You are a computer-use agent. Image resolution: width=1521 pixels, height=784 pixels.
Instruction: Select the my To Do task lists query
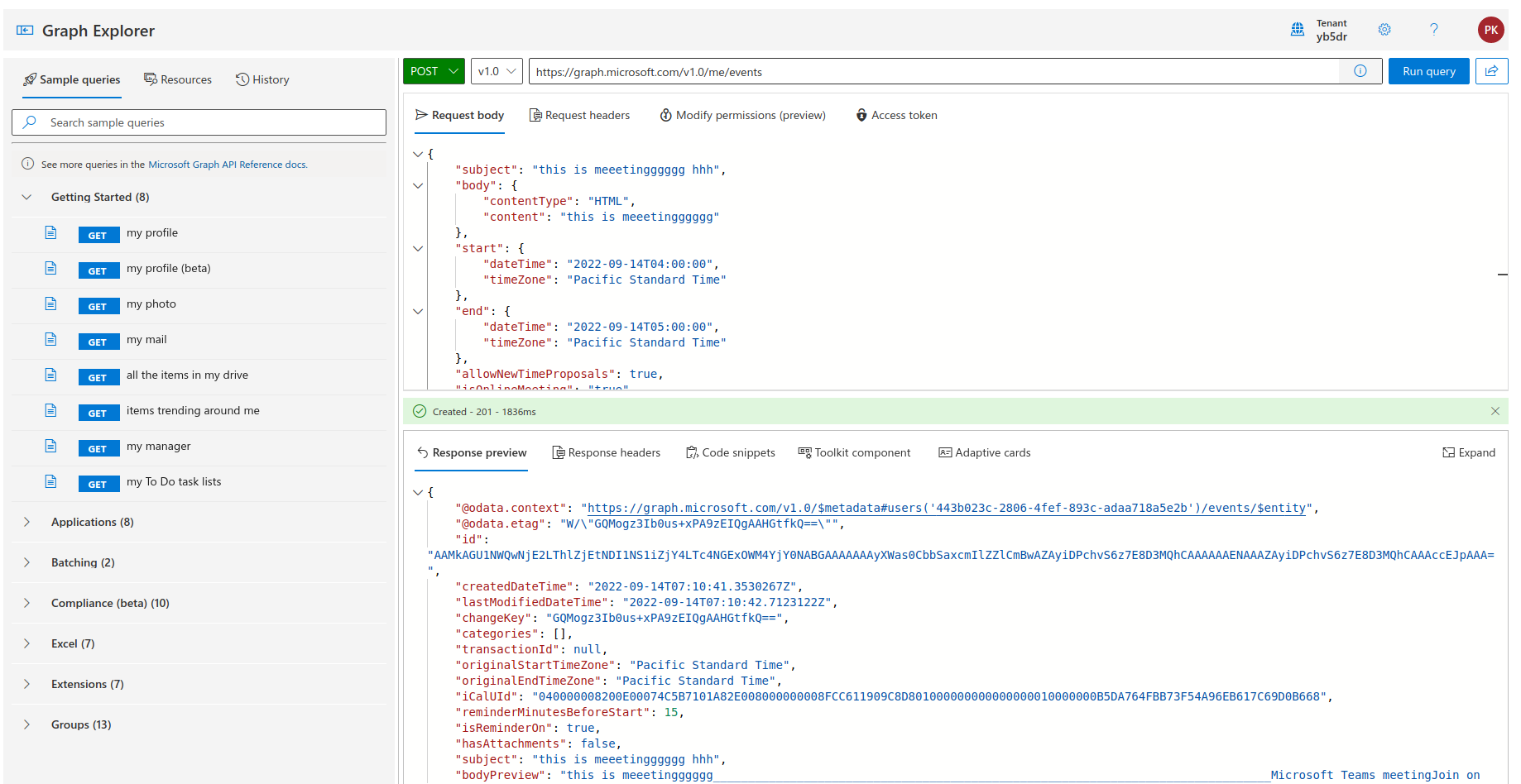tap(199, 482)
